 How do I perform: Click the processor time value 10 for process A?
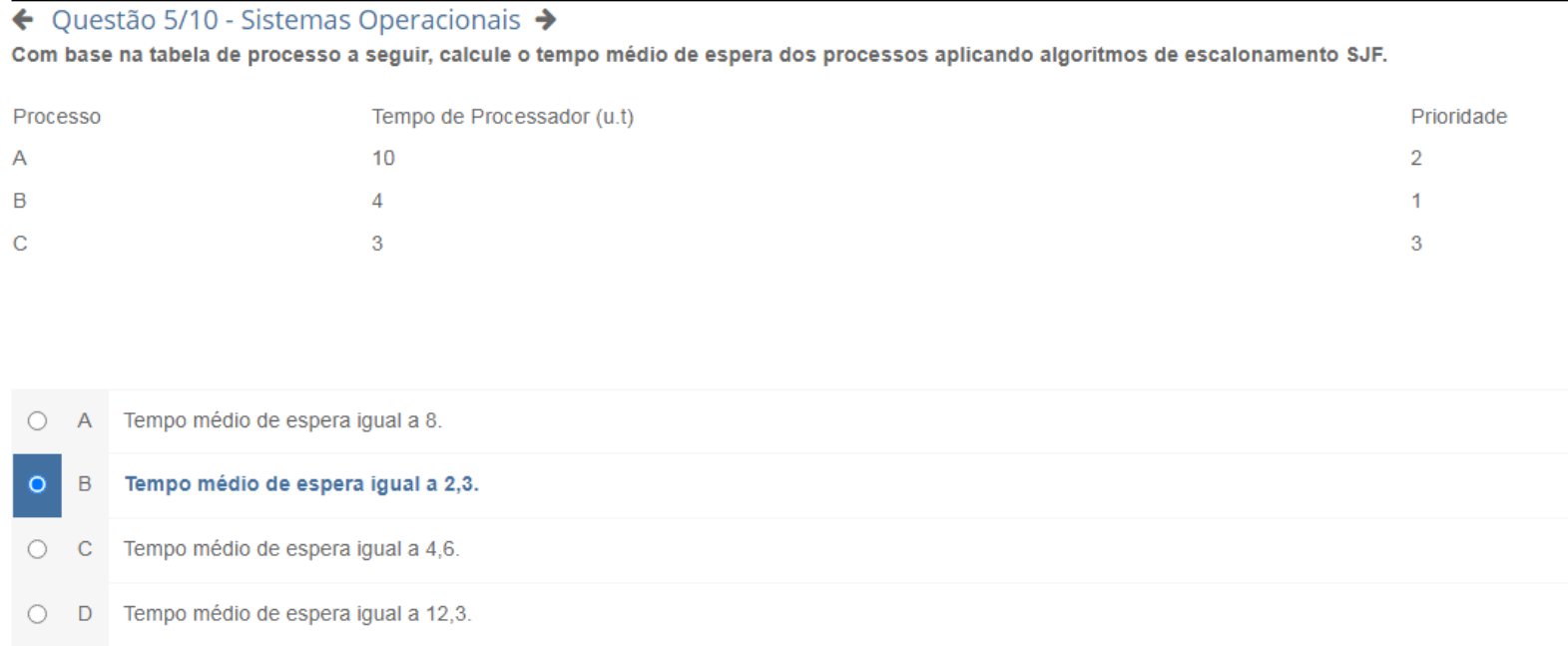(x=383, y=158)
